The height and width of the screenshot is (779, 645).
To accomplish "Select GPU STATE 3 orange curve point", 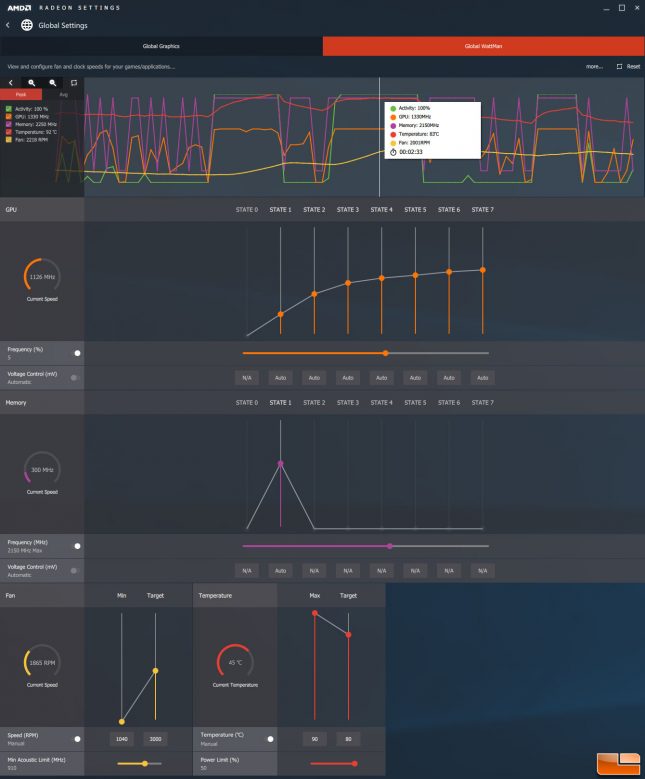I will (348, 283).
